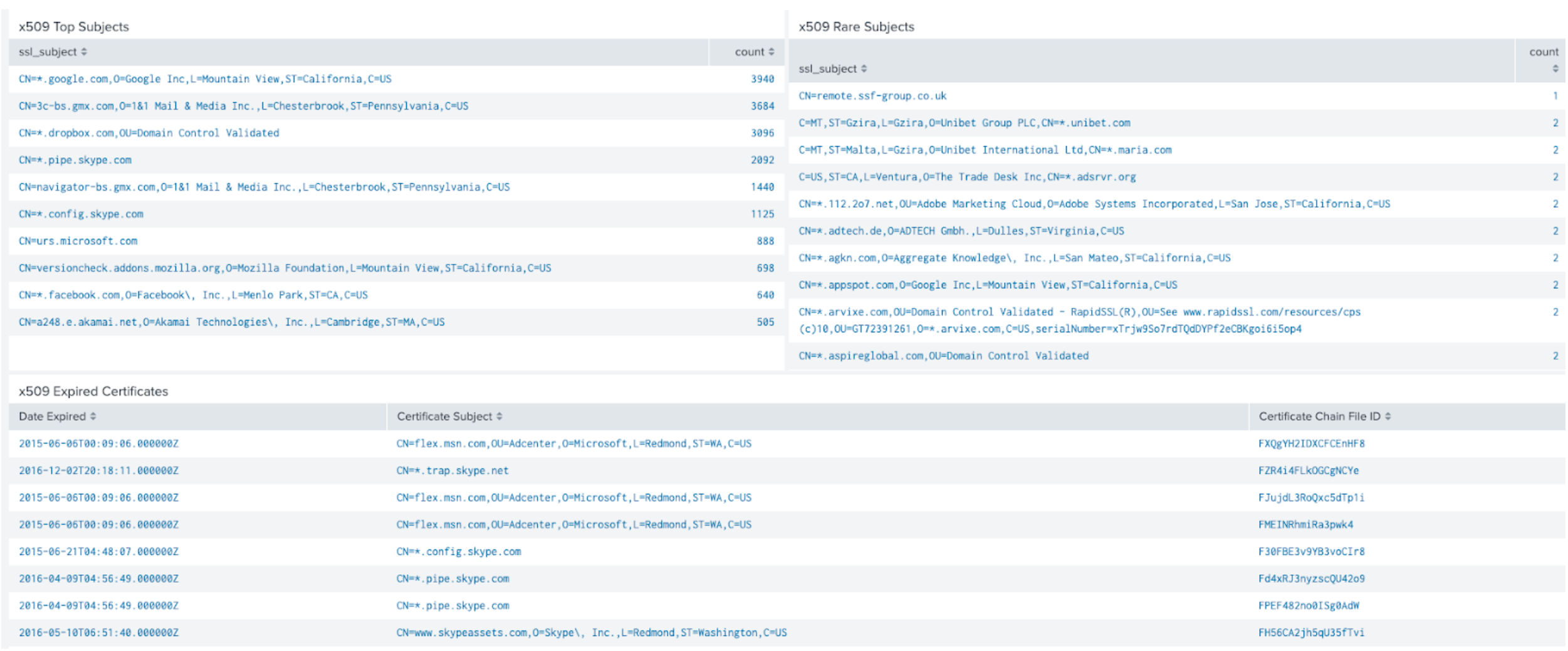
Task: Select the *.unibet.com rare subject row
Action: click(964, 123)
